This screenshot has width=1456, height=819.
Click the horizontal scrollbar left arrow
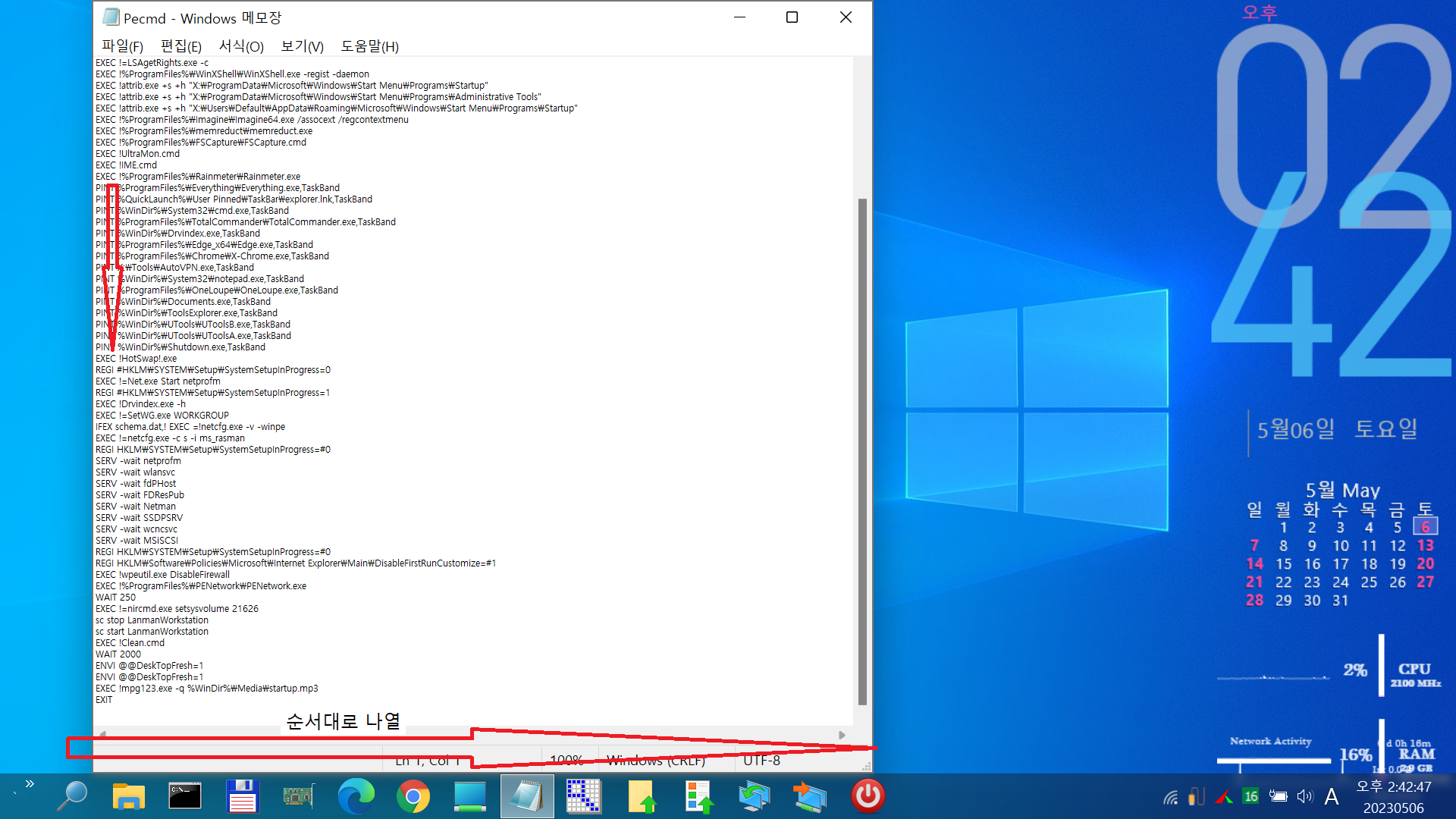tap(102, 735)
